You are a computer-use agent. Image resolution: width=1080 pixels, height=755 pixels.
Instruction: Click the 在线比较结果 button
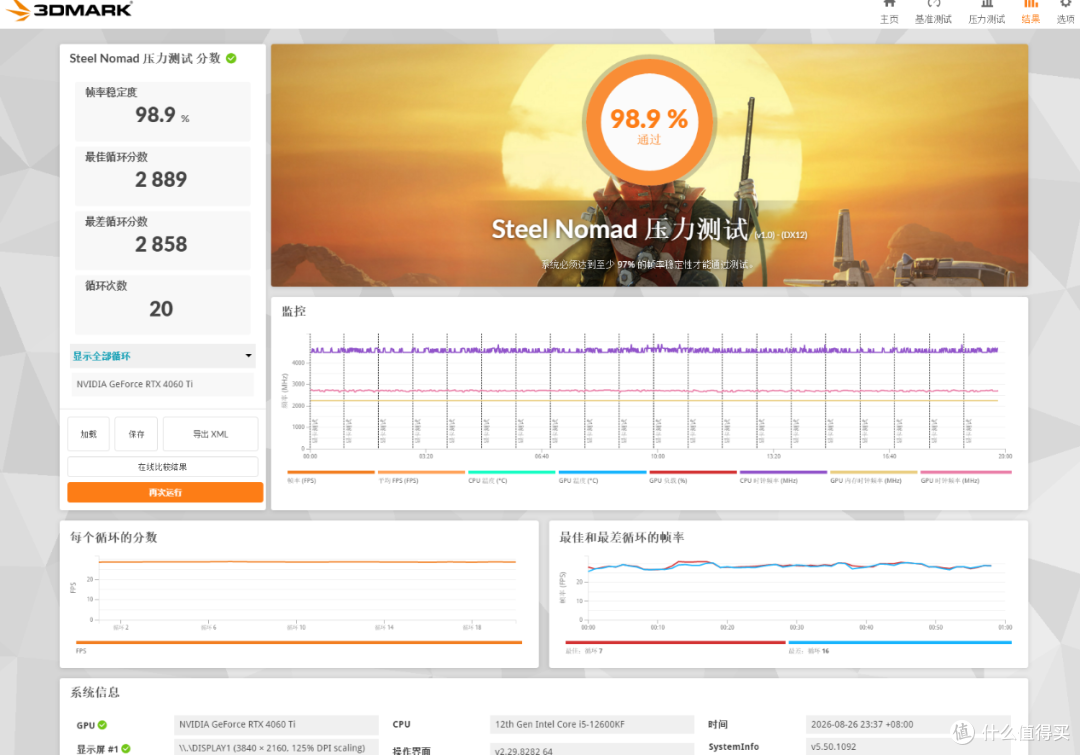[163, 466]
